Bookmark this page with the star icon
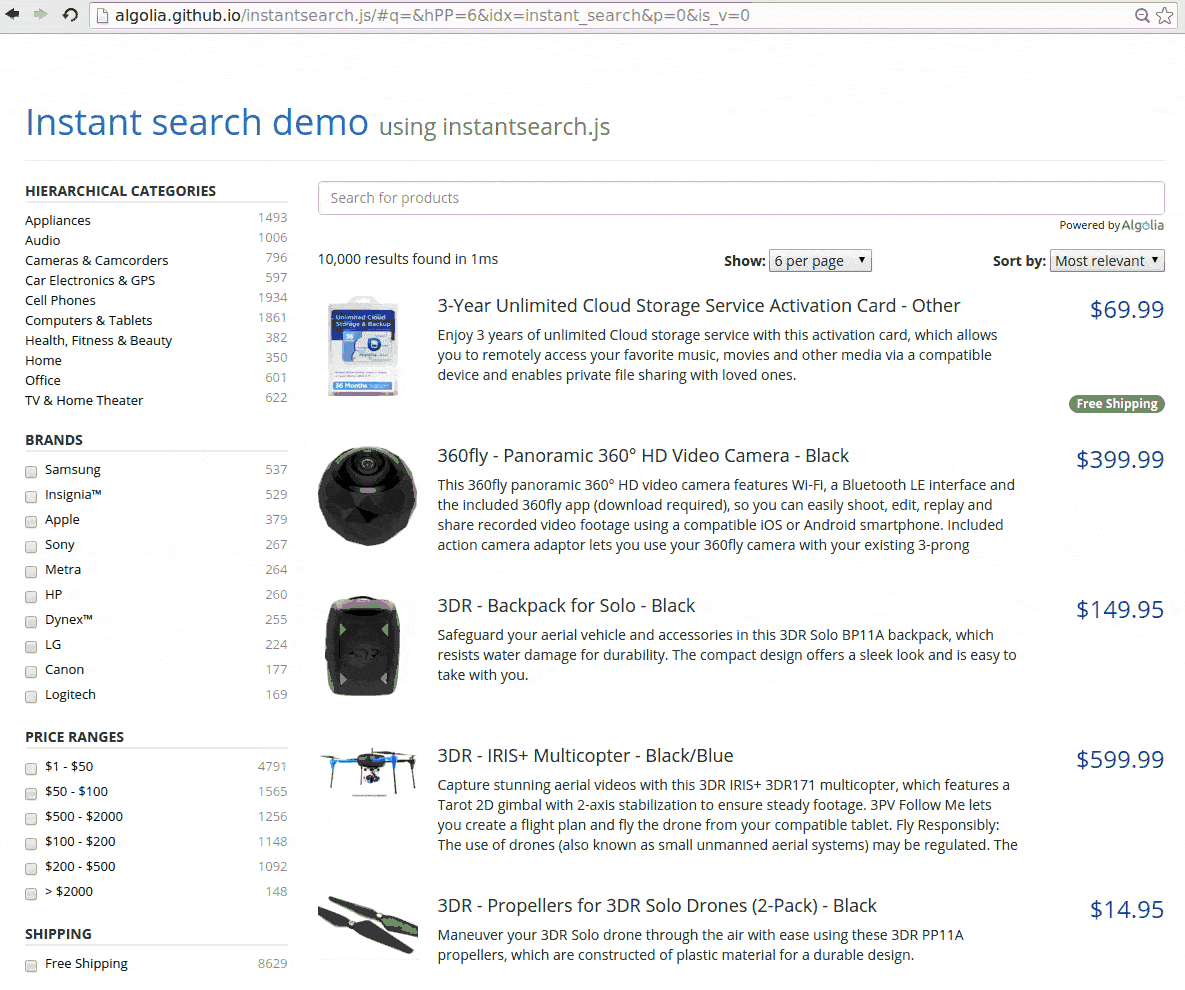The width and height of the screenshot is (1185, 990). (1165, 15)
